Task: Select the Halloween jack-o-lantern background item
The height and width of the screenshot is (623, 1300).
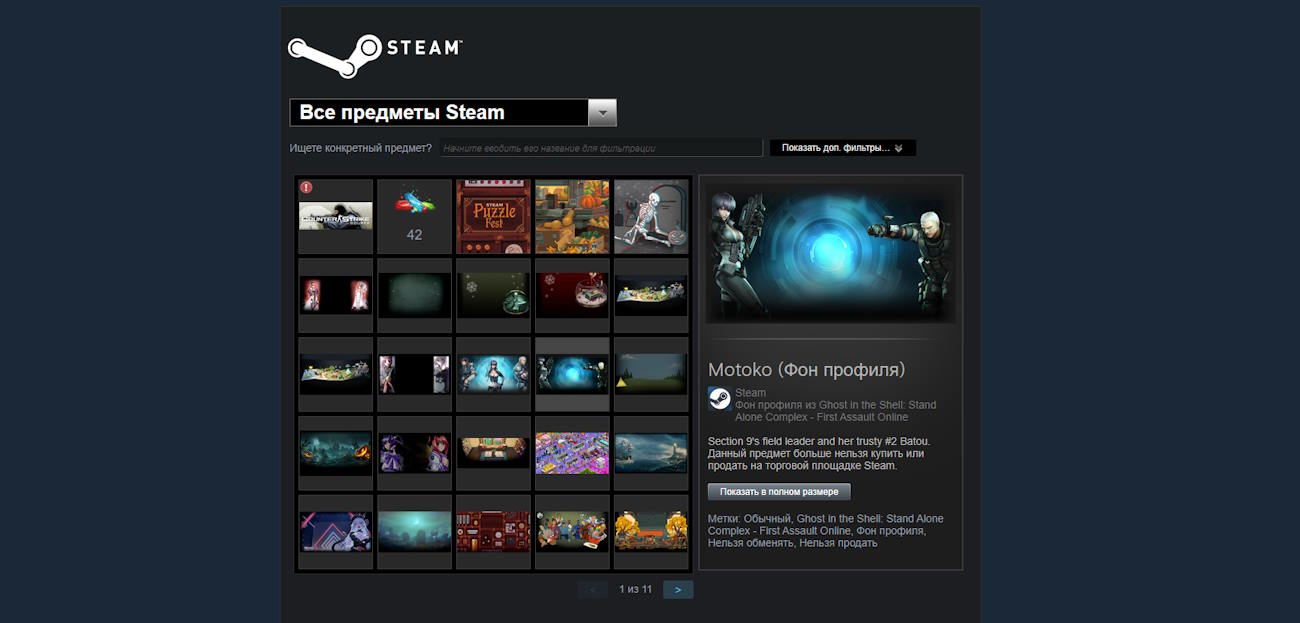Action: 336,453
